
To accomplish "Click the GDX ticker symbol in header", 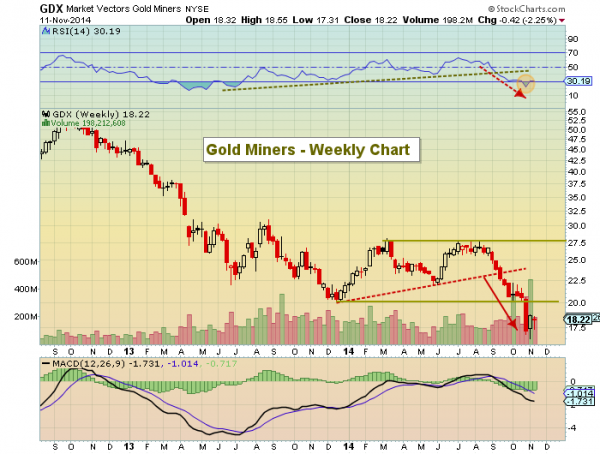I will (x=52, y=8).
